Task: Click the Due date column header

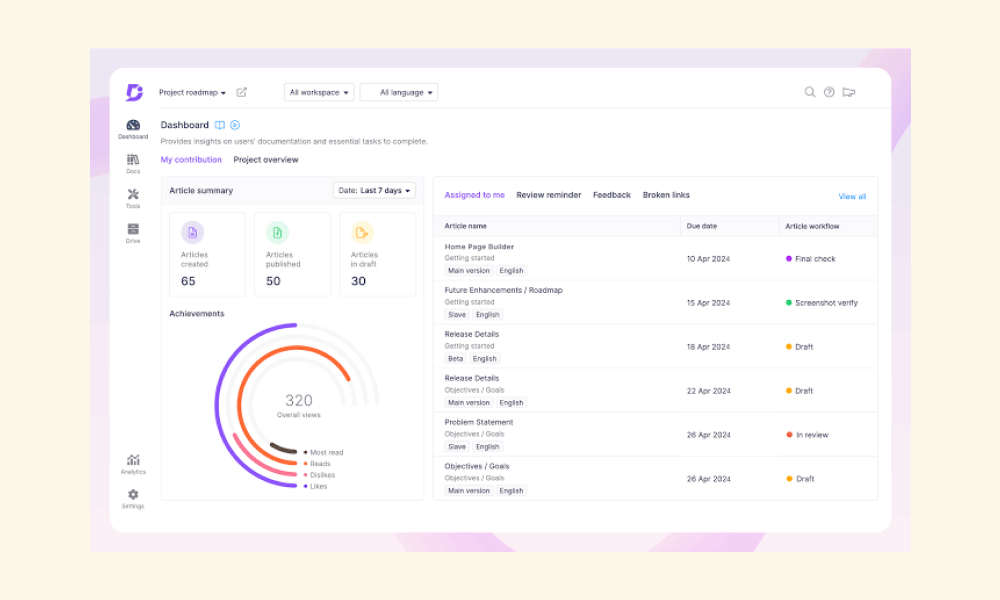Action: pyautogui.click(x=702, y=226)
